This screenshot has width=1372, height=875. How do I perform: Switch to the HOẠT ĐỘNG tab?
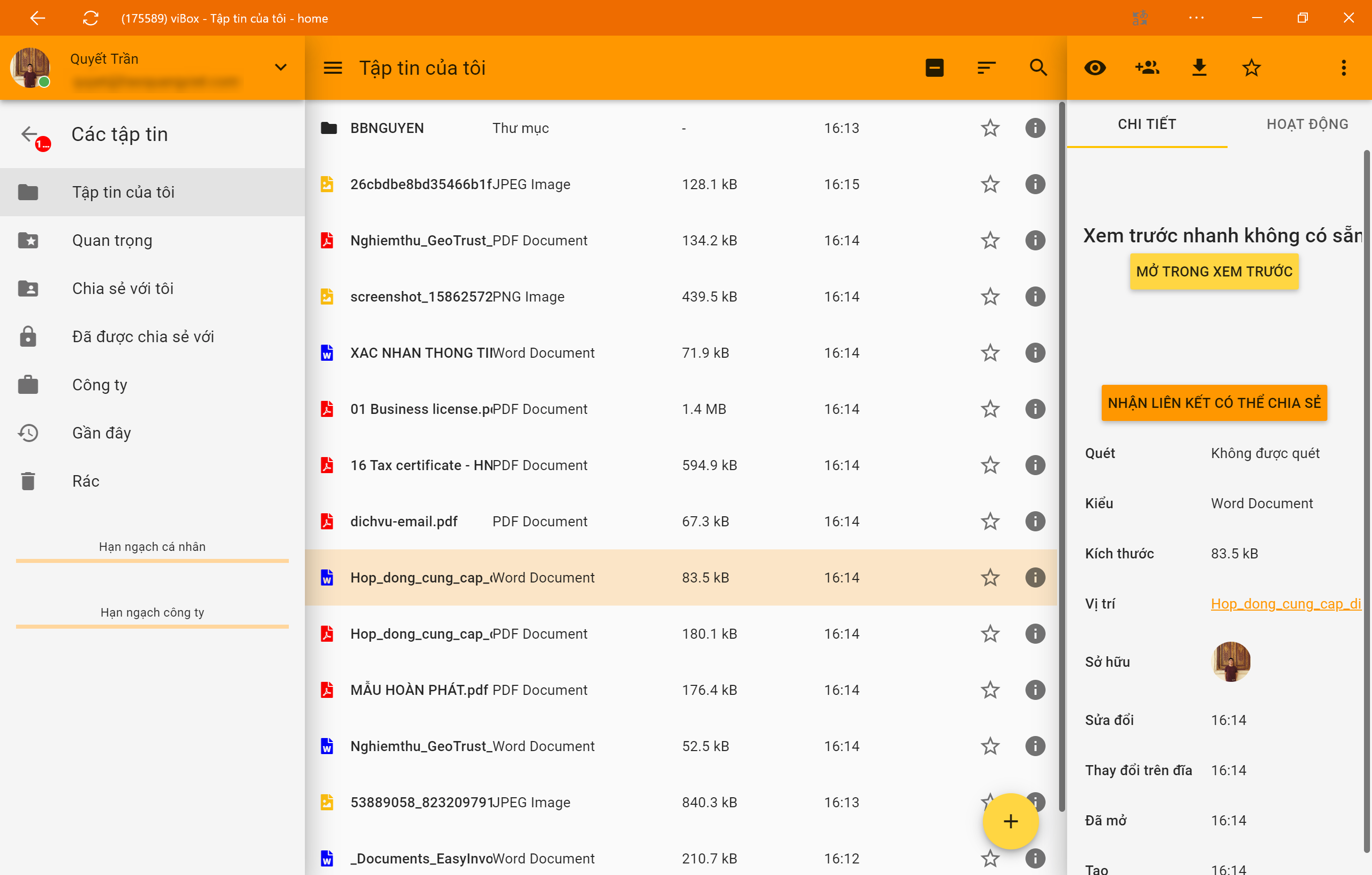point(1307,124)
